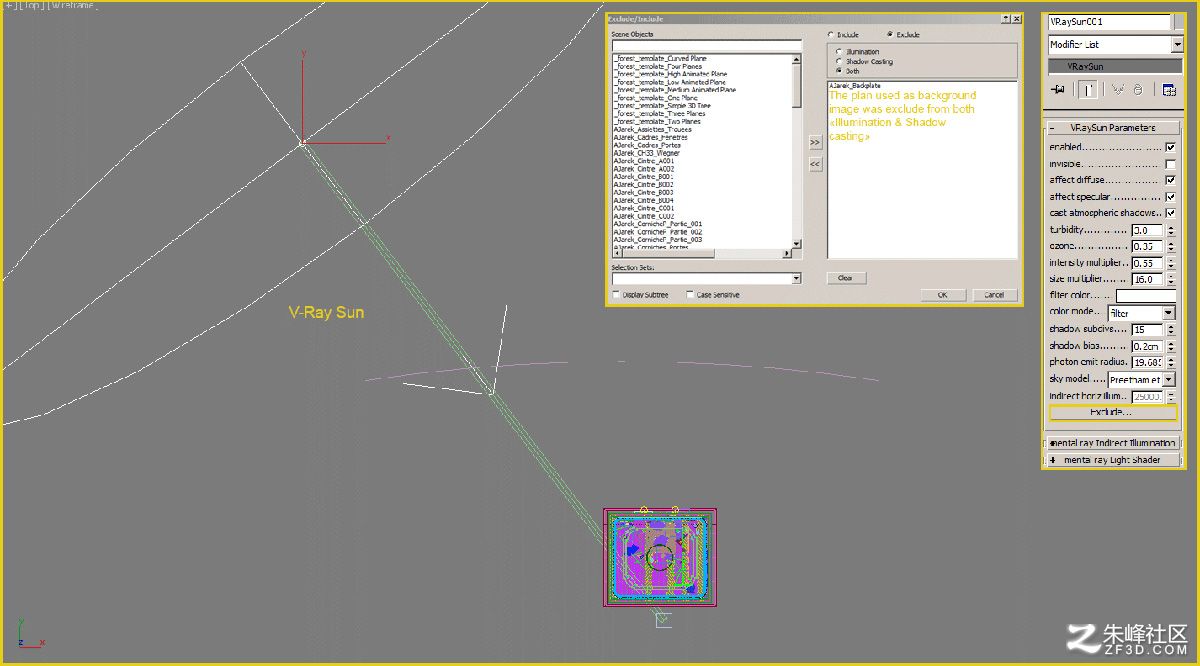This screenshot has height=666, width=1200.
Task: Click the ozone spinner arrows
Action: [x=1170, y=247]
